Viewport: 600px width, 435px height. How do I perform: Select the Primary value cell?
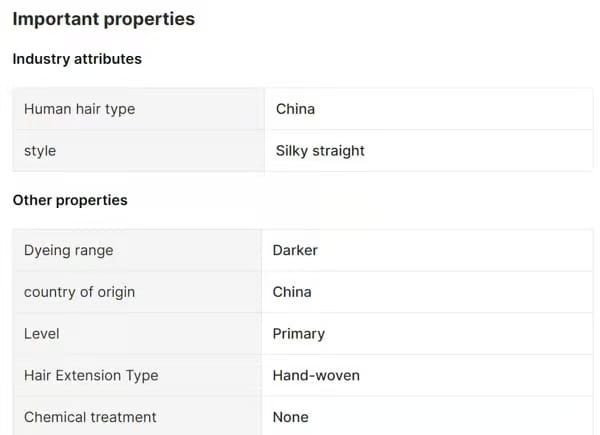(298, 334)
